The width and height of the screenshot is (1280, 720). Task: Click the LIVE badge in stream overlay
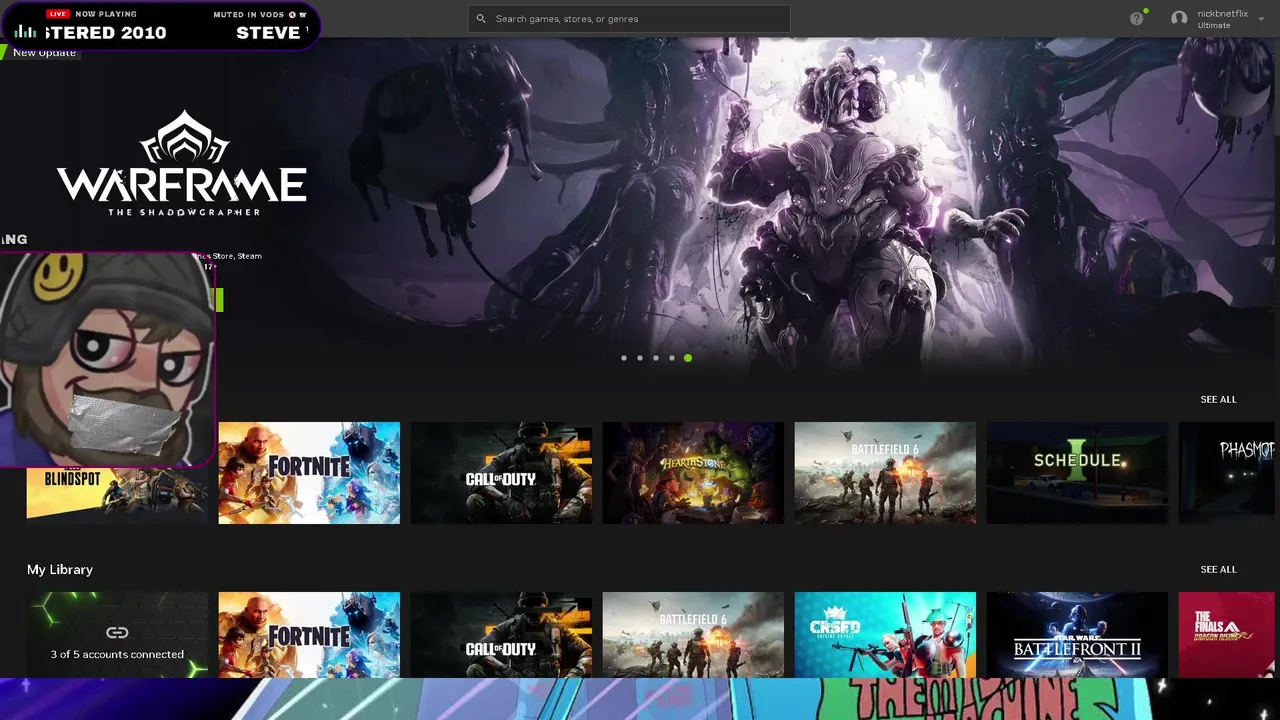click(58, 14)
